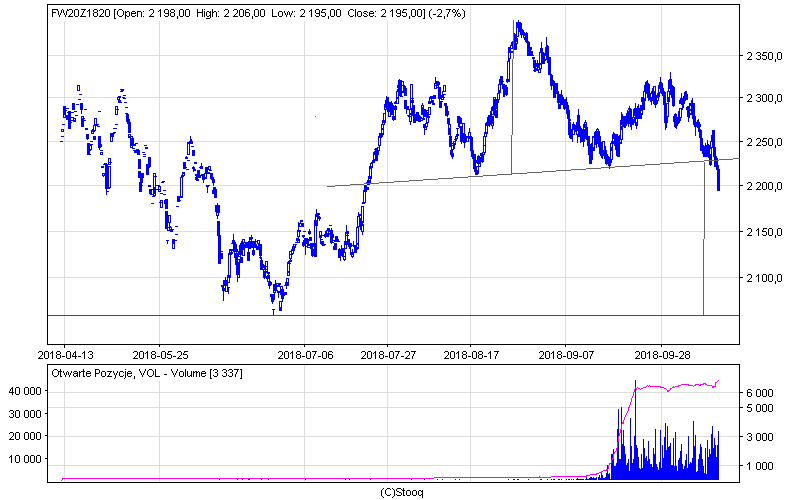Click the 2 100,0 price axis label
Viewport: 800px width, 500px height.
point(764,278)
